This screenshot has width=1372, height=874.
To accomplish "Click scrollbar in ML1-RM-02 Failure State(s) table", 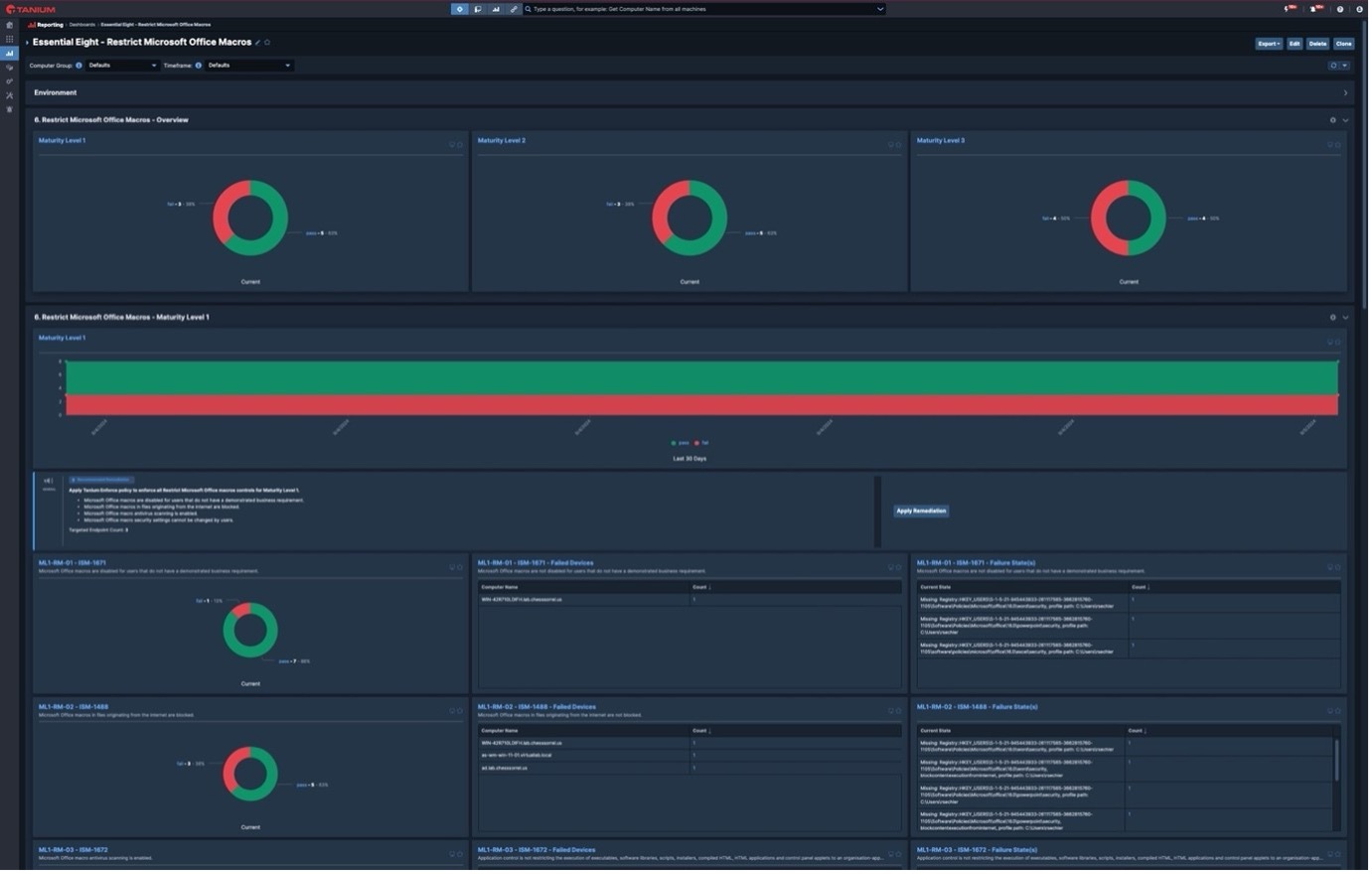I will click(1337, 763).
